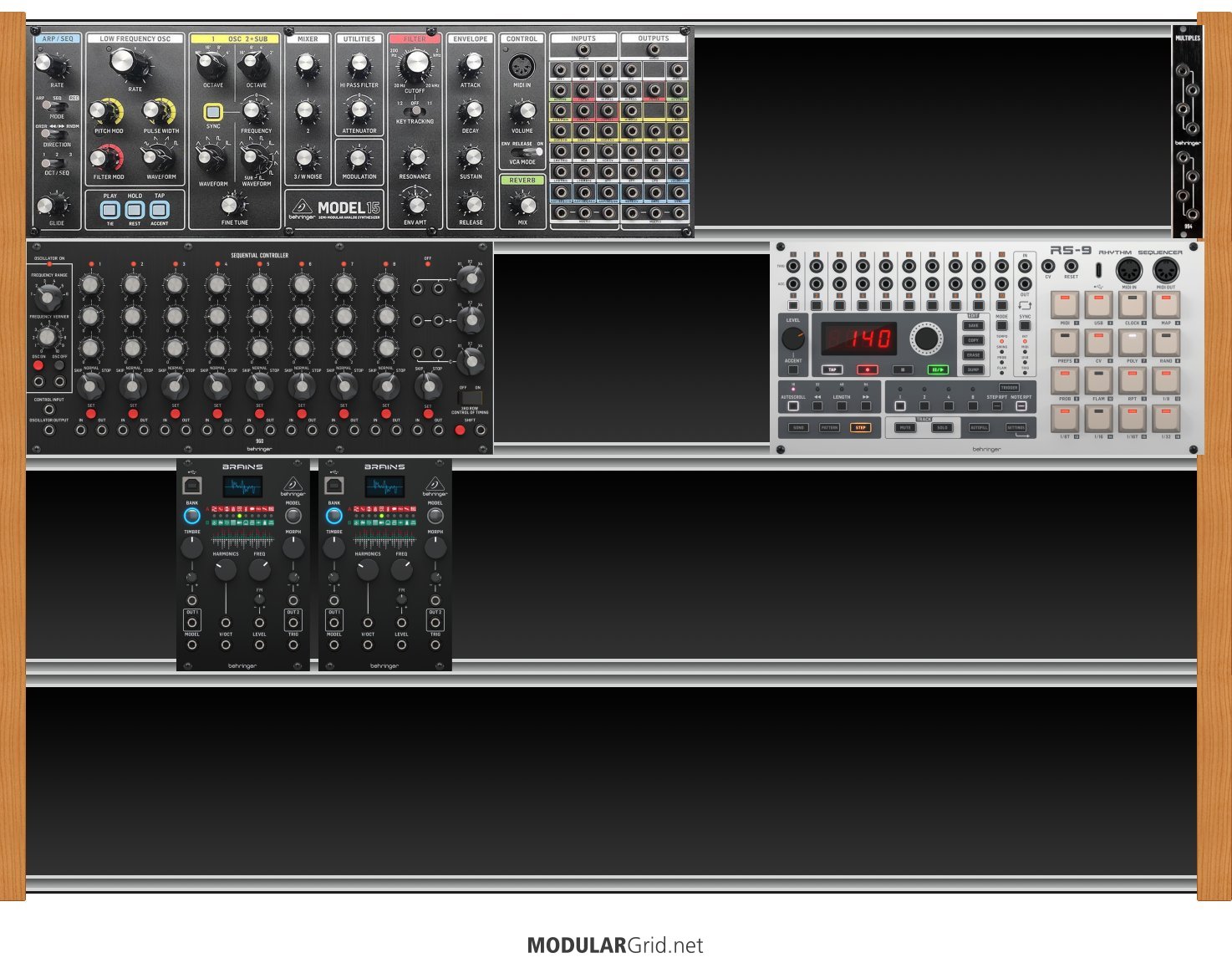1232x963 pixels.
Task: Click the RS-9 LENGTH button
Action: tap(842, 406)
